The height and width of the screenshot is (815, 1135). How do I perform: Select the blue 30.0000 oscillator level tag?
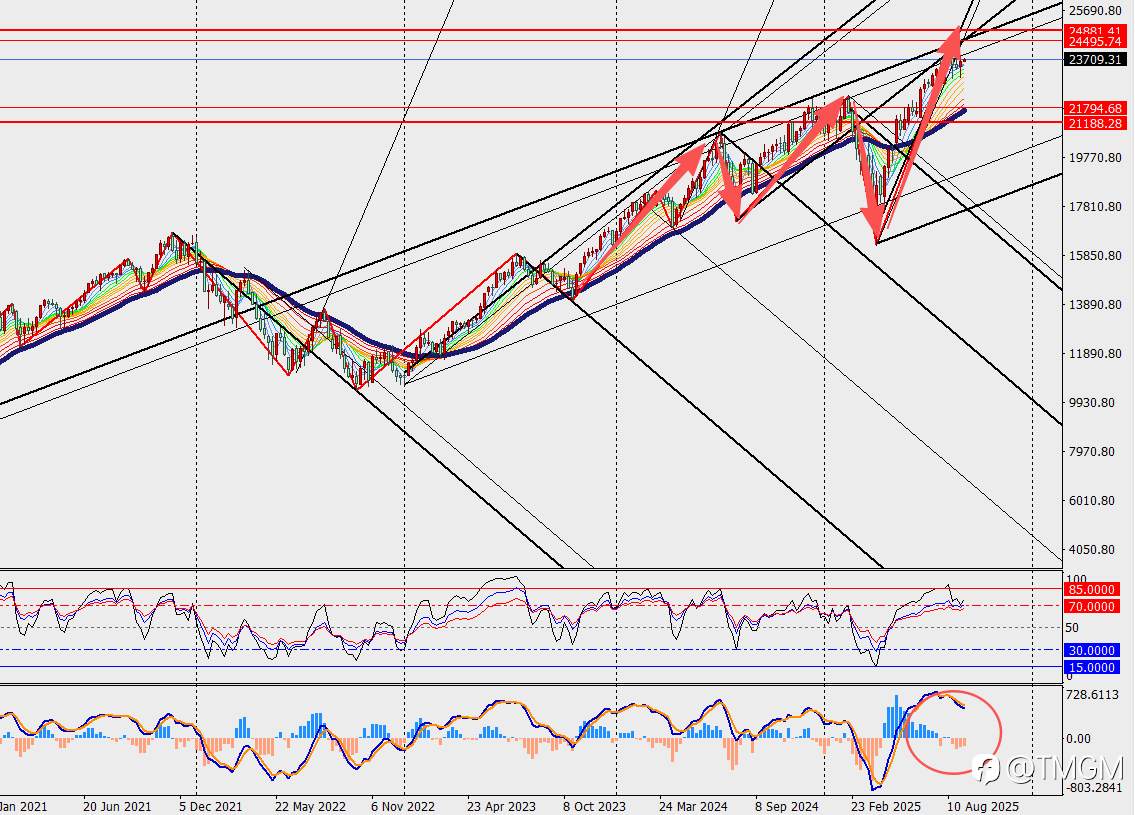1092,651
